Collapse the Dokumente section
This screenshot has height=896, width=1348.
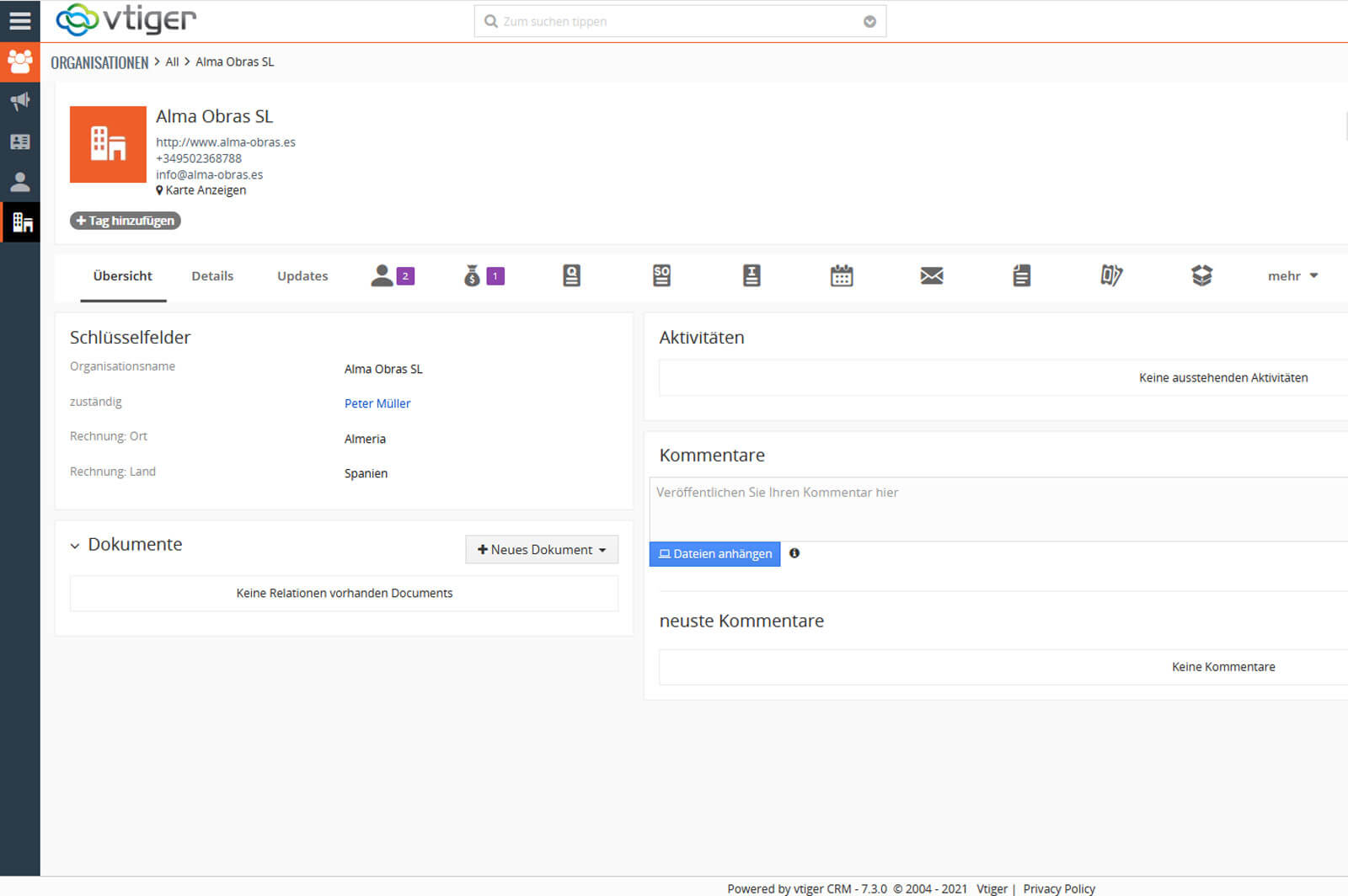pyautogui.click(x=75, y=546)
